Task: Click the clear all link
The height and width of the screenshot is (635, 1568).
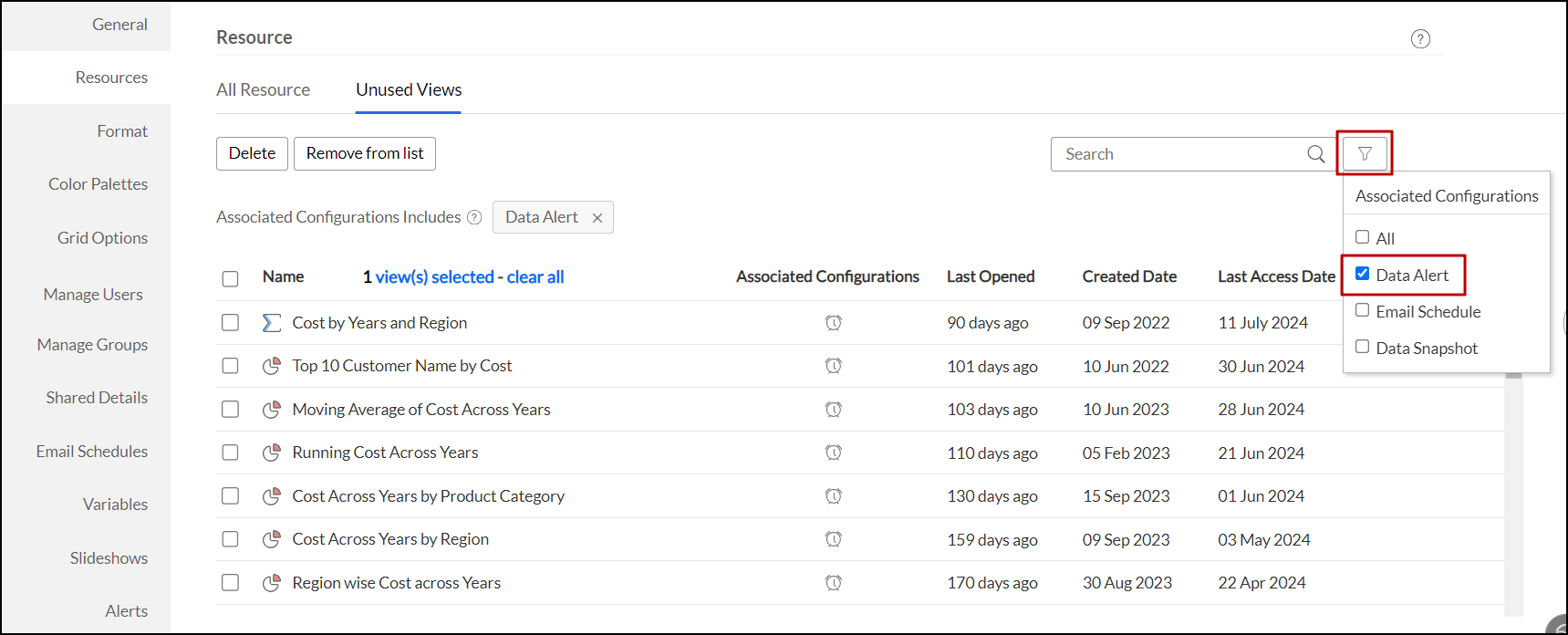Action: [x=535, y=277]
